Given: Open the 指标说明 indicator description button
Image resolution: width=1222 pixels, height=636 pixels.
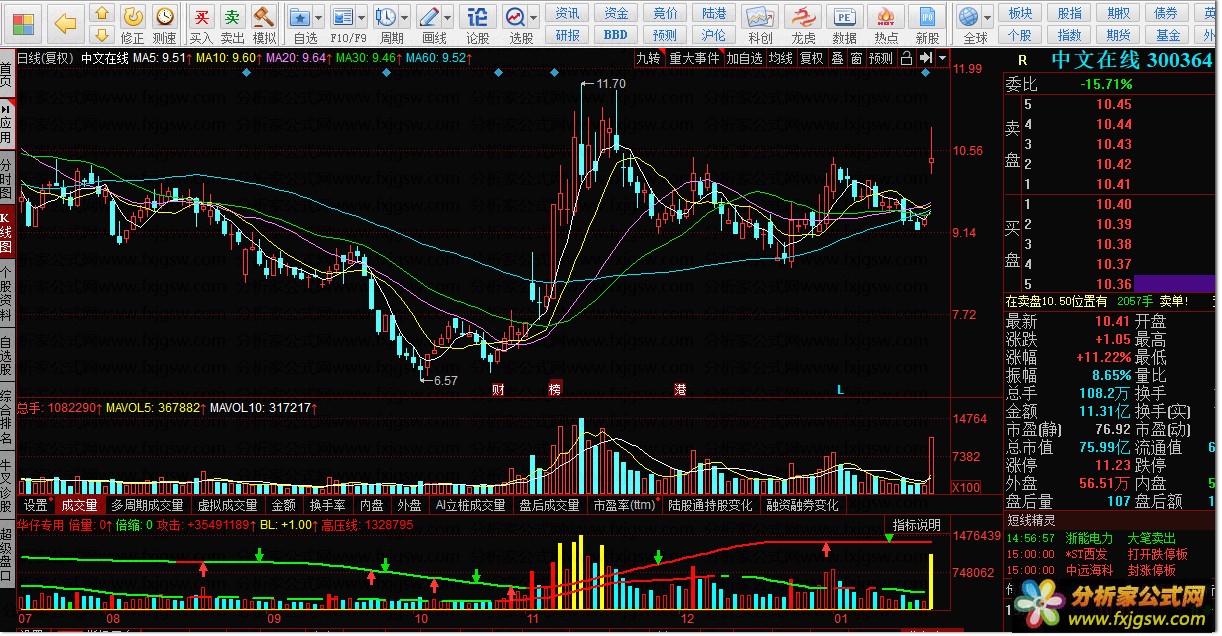Looking at the screenshot, I should pyautogui.click(x=916, y=524).
